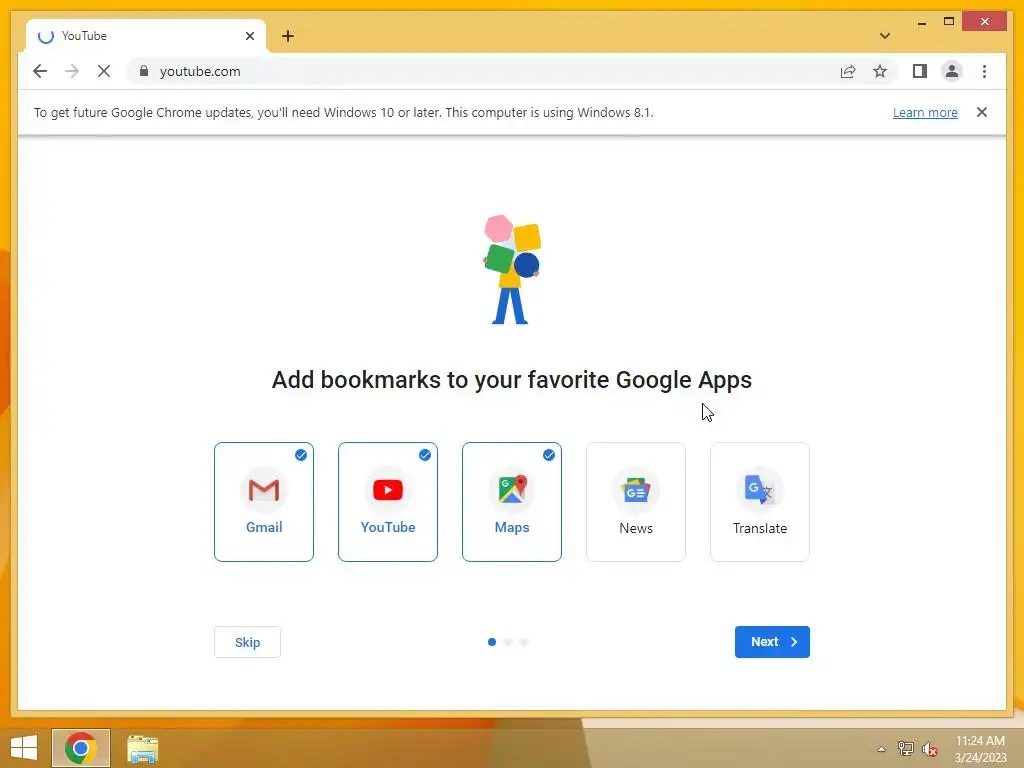
Task: Open the side panel icon
Action: click(920, 71)
